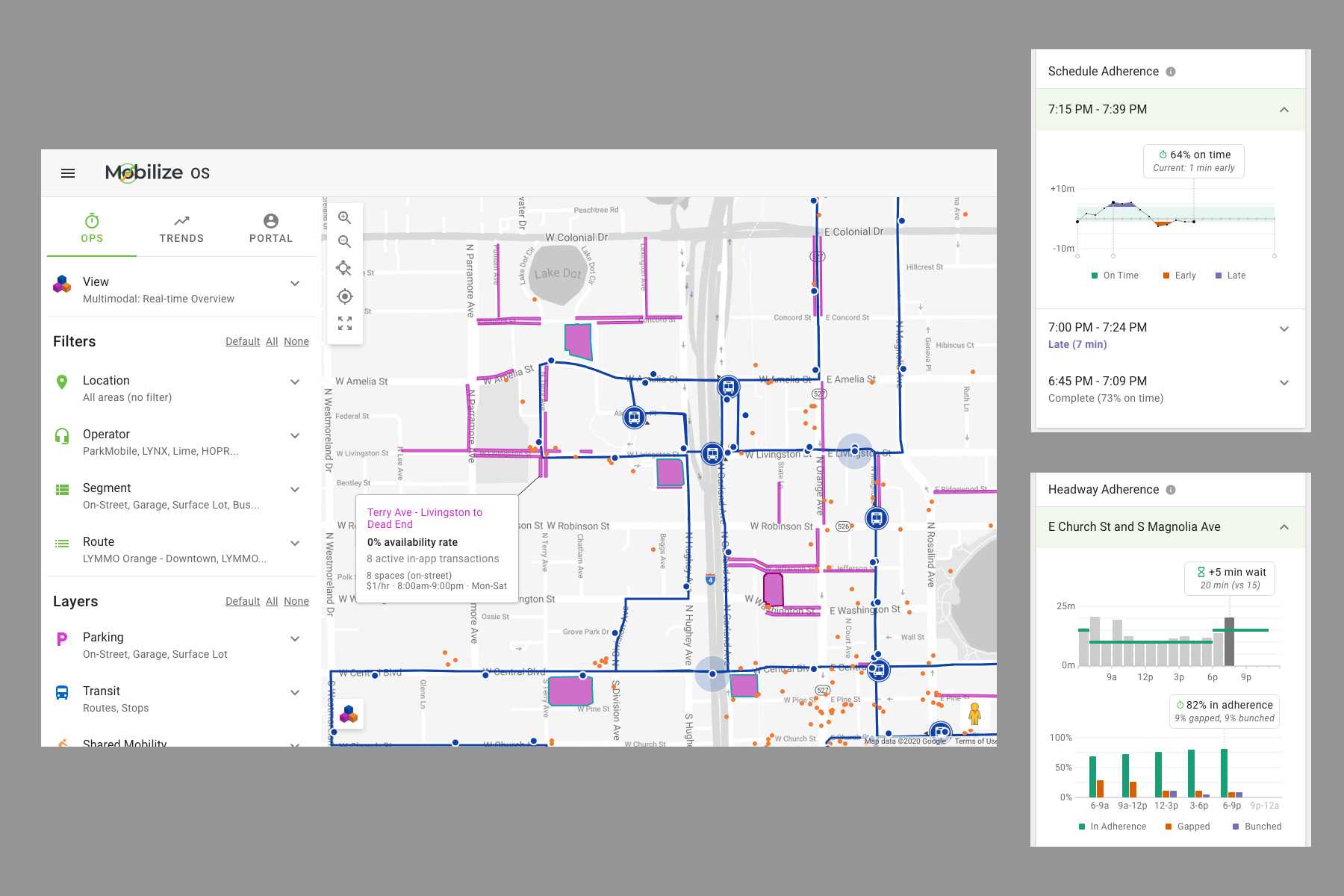Click bus stop marker near Robinson St
This screenshot has width=1344, height=896.
[877, 517]
